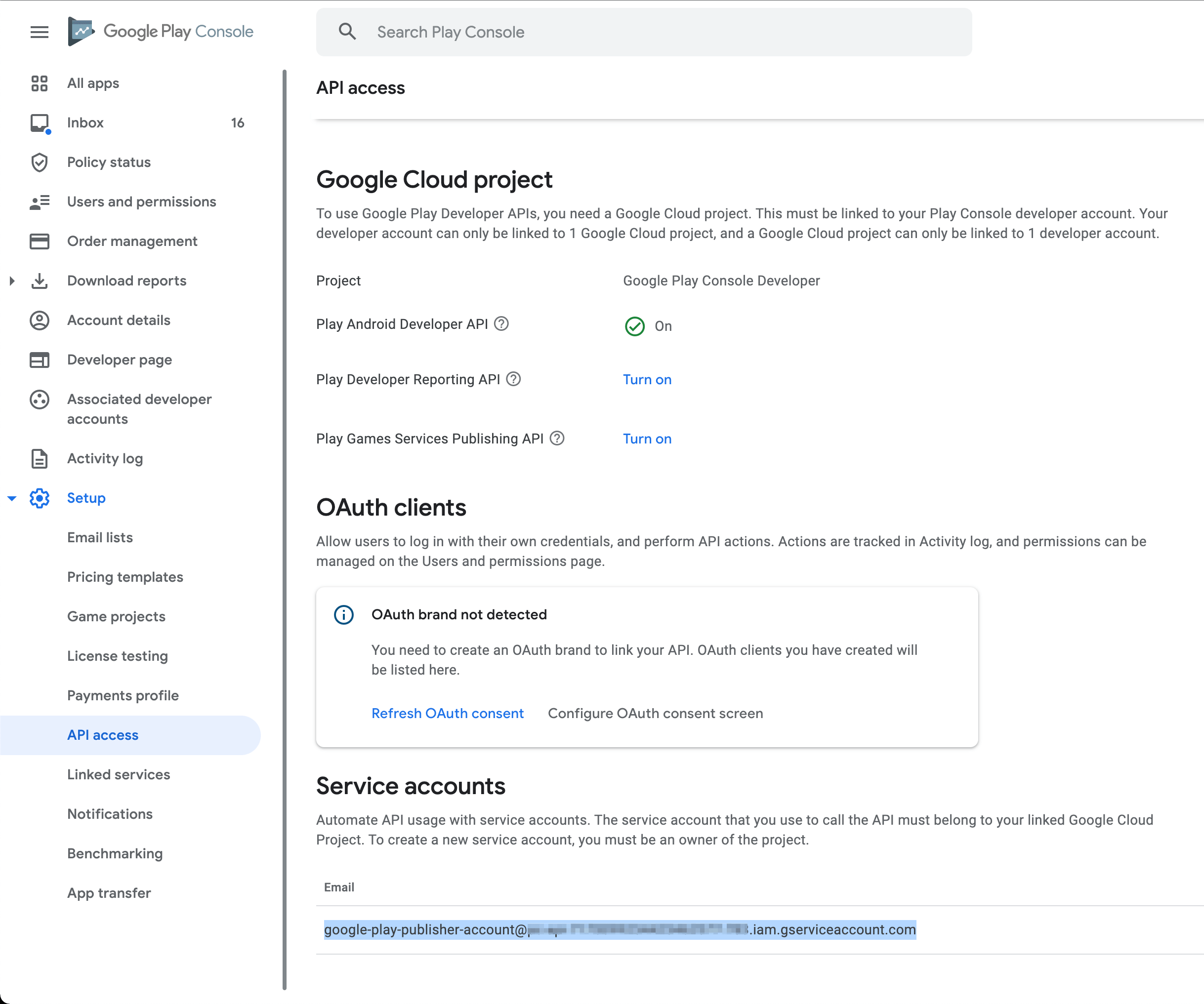Viewport: 1204px width, 1004px height.
Task: Turn on the Play Developer Reporting API
Action: click(x=647, y=379)
